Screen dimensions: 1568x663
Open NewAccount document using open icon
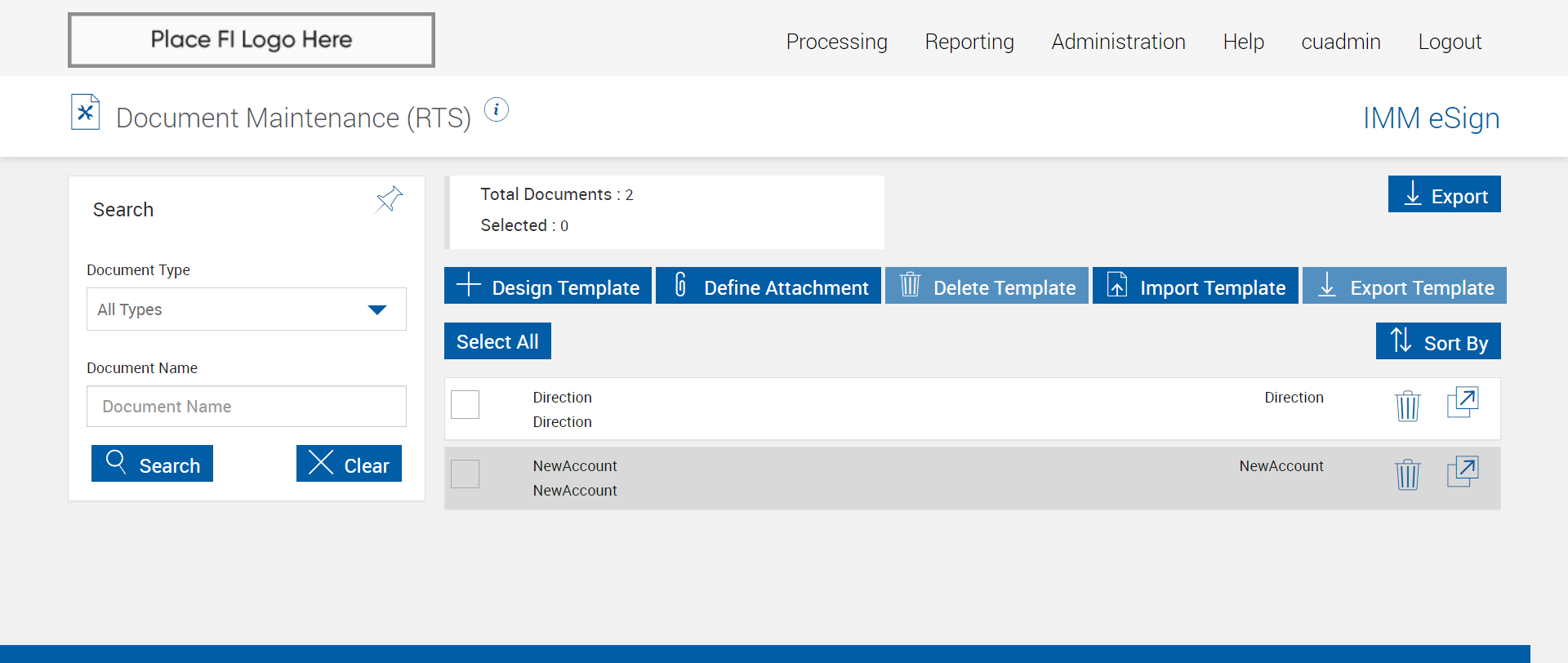[x=1463, y=472]
